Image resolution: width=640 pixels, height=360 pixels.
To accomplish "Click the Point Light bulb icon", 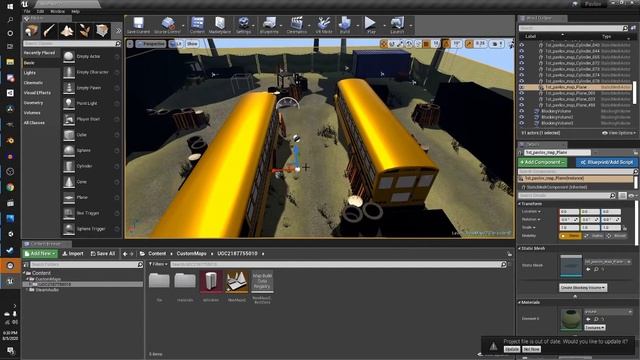I will click(69, 103).
